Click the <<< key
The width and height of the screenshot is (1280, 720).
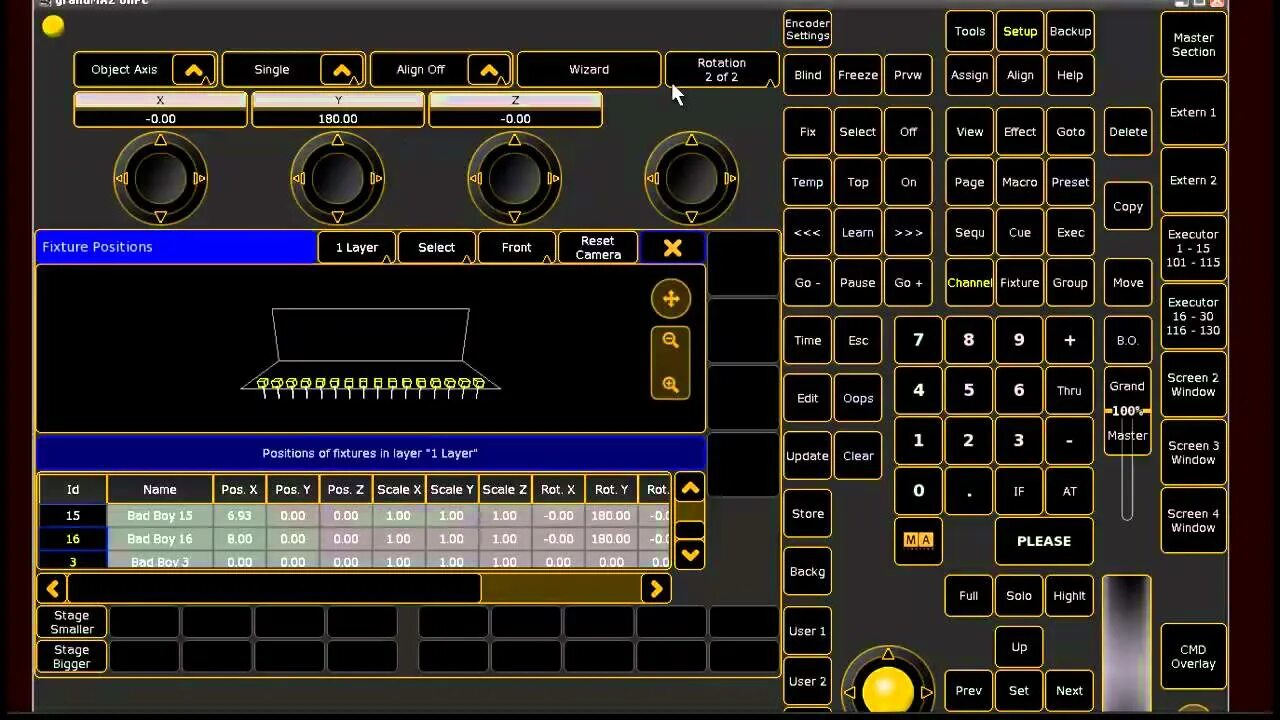pos(807,232)
